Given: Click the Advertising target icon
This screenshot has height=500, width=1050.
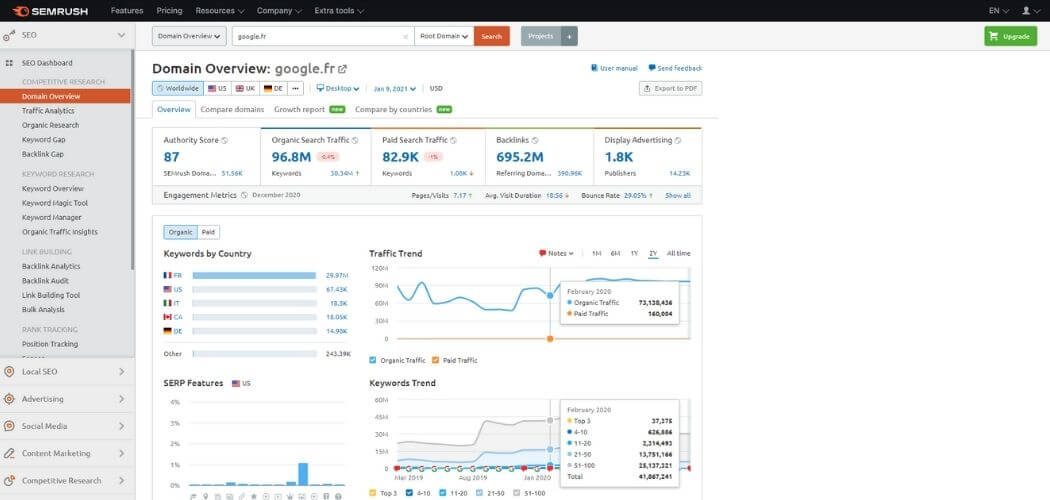Looking at the screenshot, I should (x=9, y=399).
